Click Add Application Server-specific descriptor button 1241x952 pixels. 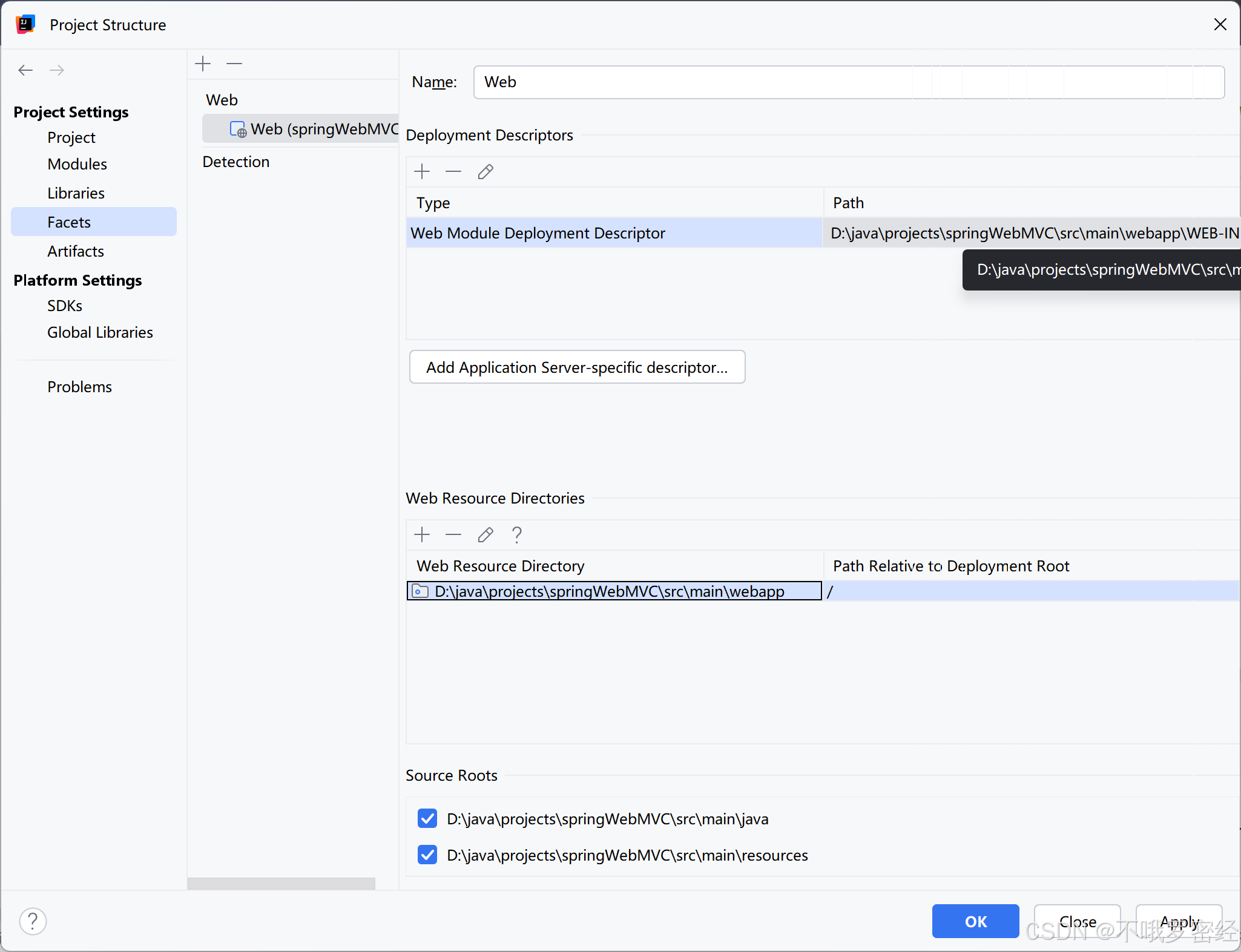pyautogui.click(x=577, y=367)
